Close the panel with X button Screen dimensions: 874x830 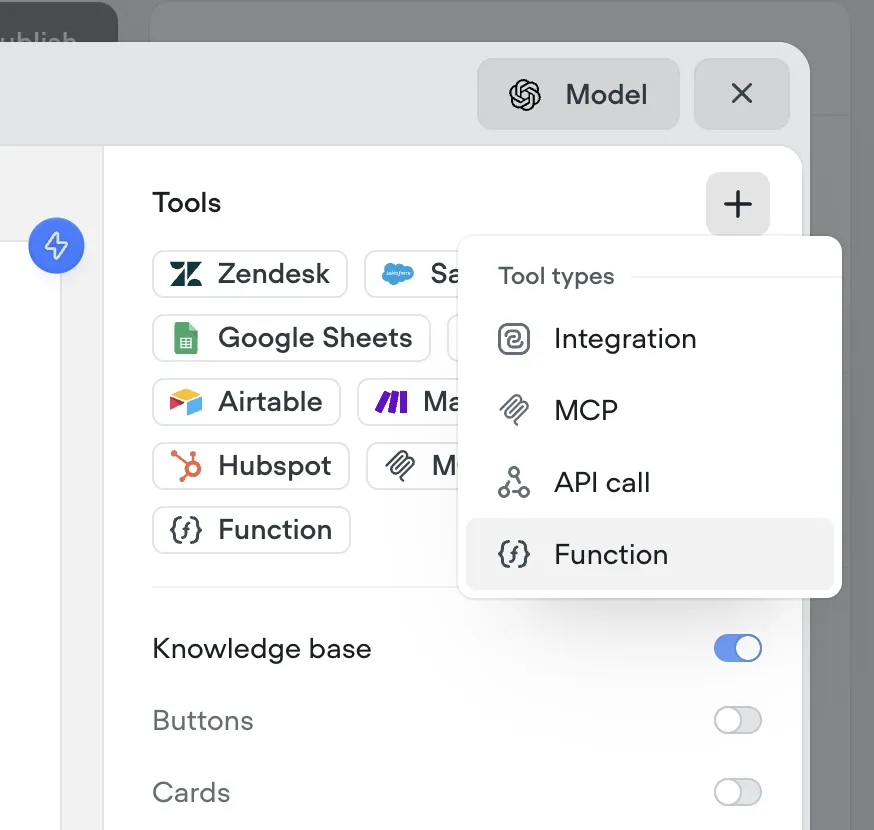(741, 94)
